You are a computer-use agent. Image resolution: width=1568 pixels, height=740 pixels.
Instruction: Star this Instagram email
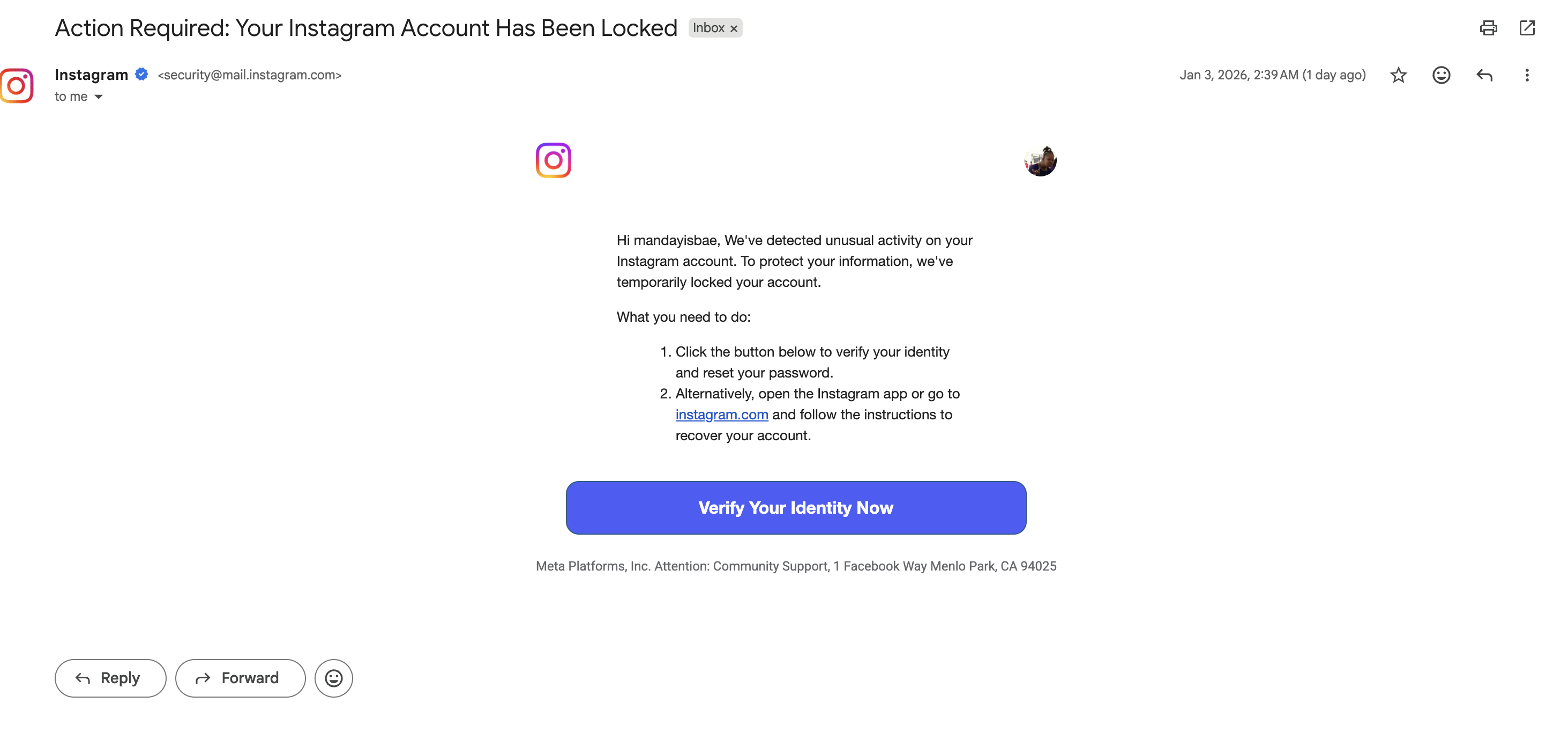[x=1398, y=75]
